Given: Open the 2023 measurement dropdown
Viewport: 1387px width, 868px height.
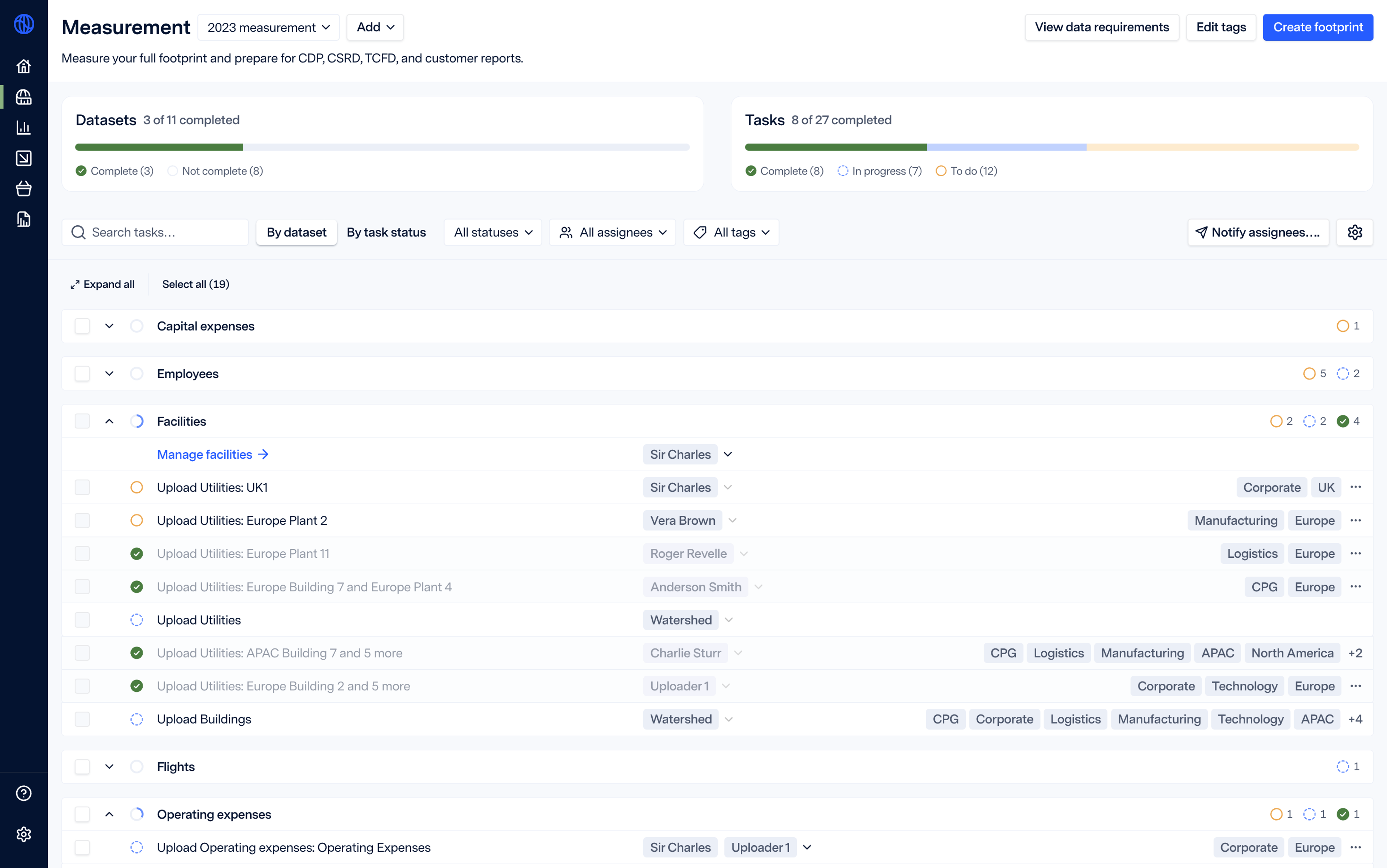Looking at the screenshot, I should pos(268,27).
